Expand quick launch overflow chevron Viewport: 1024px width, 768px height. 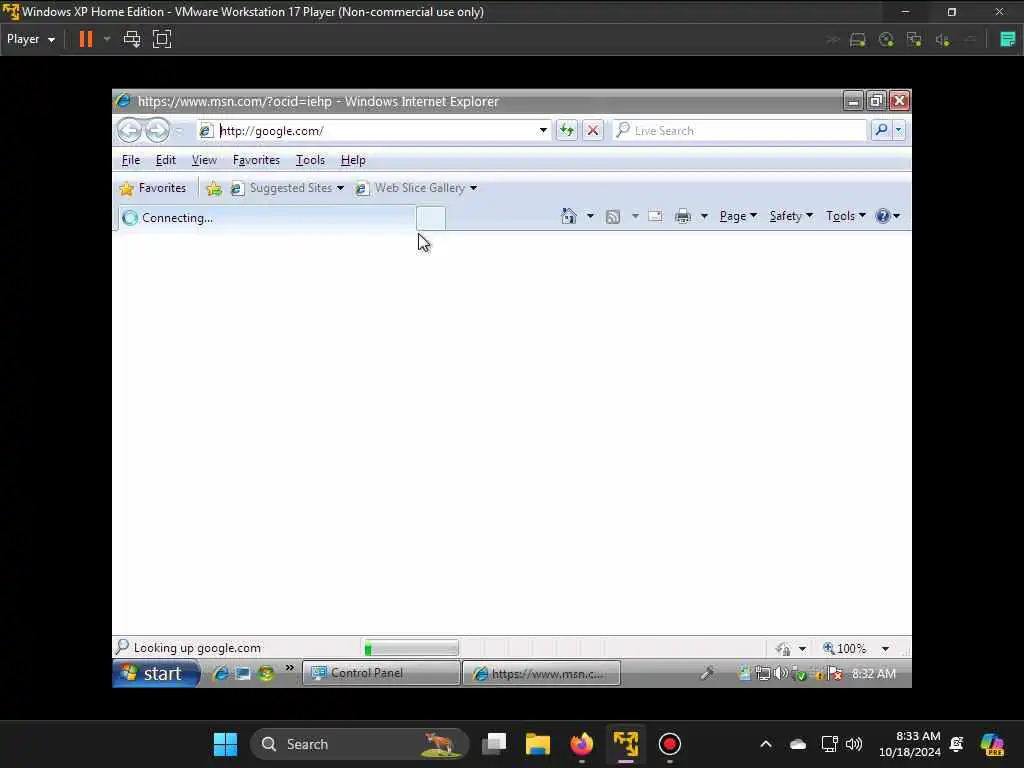pyautogui.click(x=290, y=667)
